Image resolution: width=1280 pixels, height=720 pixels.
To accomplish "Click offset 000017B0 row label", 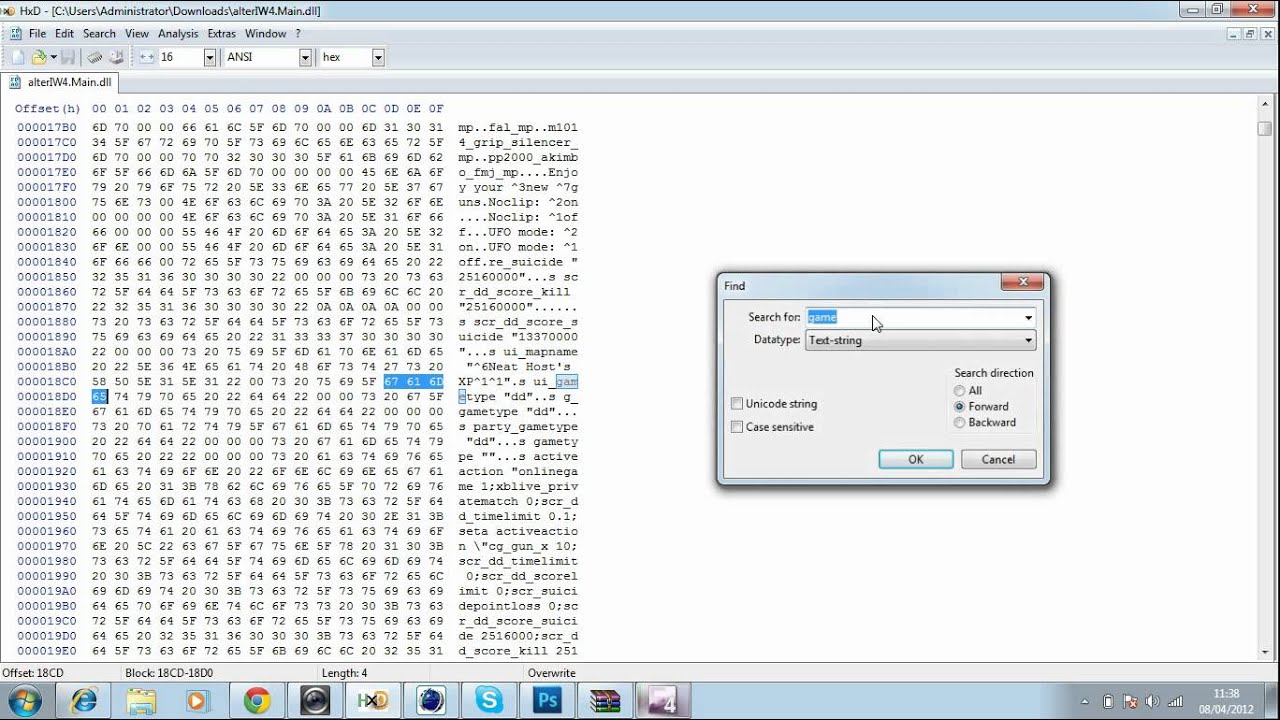I will click(x=46, y=127).
